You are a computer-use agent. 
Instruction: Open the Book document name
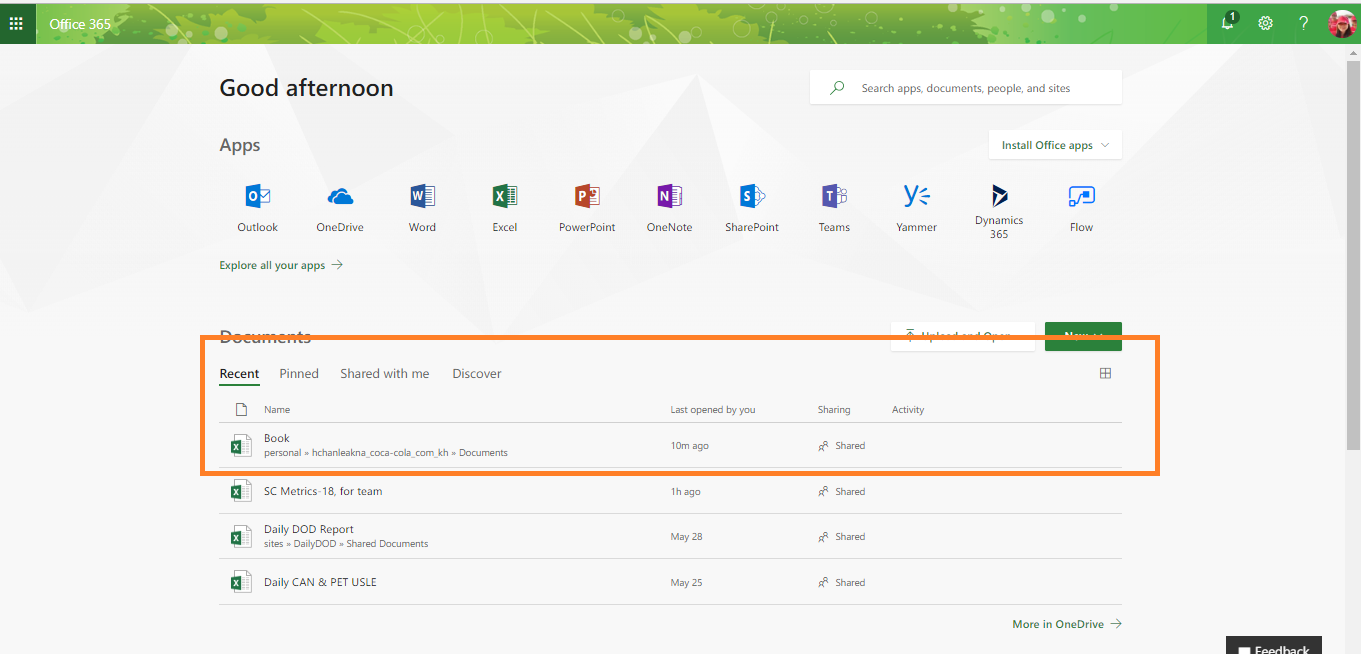click(x=277, y=438)
